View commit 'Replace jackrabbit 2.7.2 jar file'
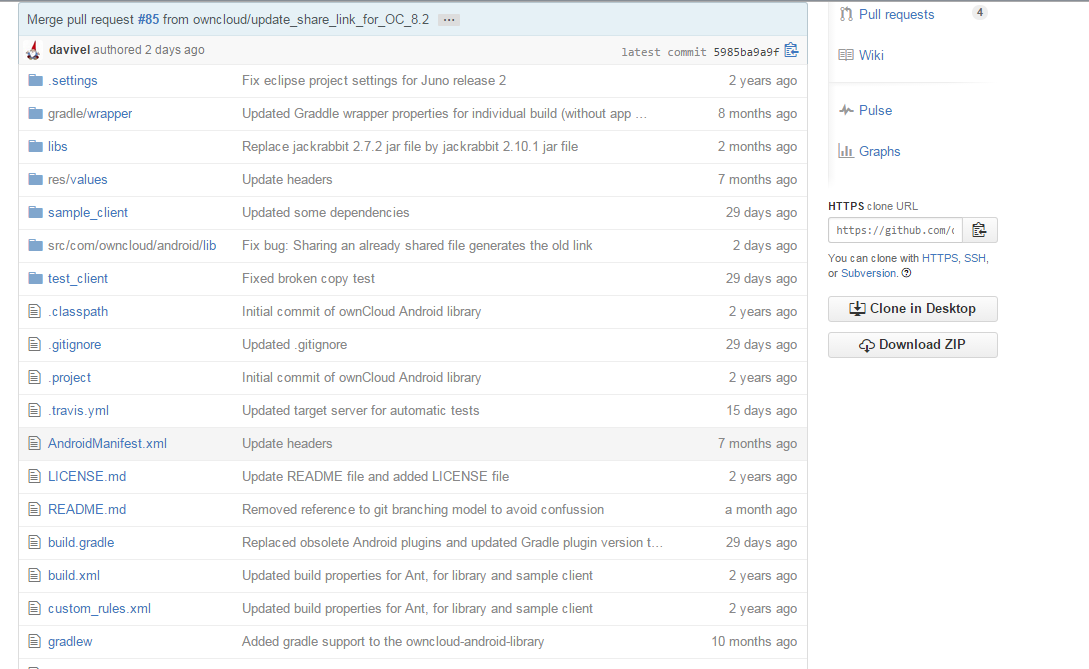Viewport: 1089px width, 669px height. (x=410, y=147)
